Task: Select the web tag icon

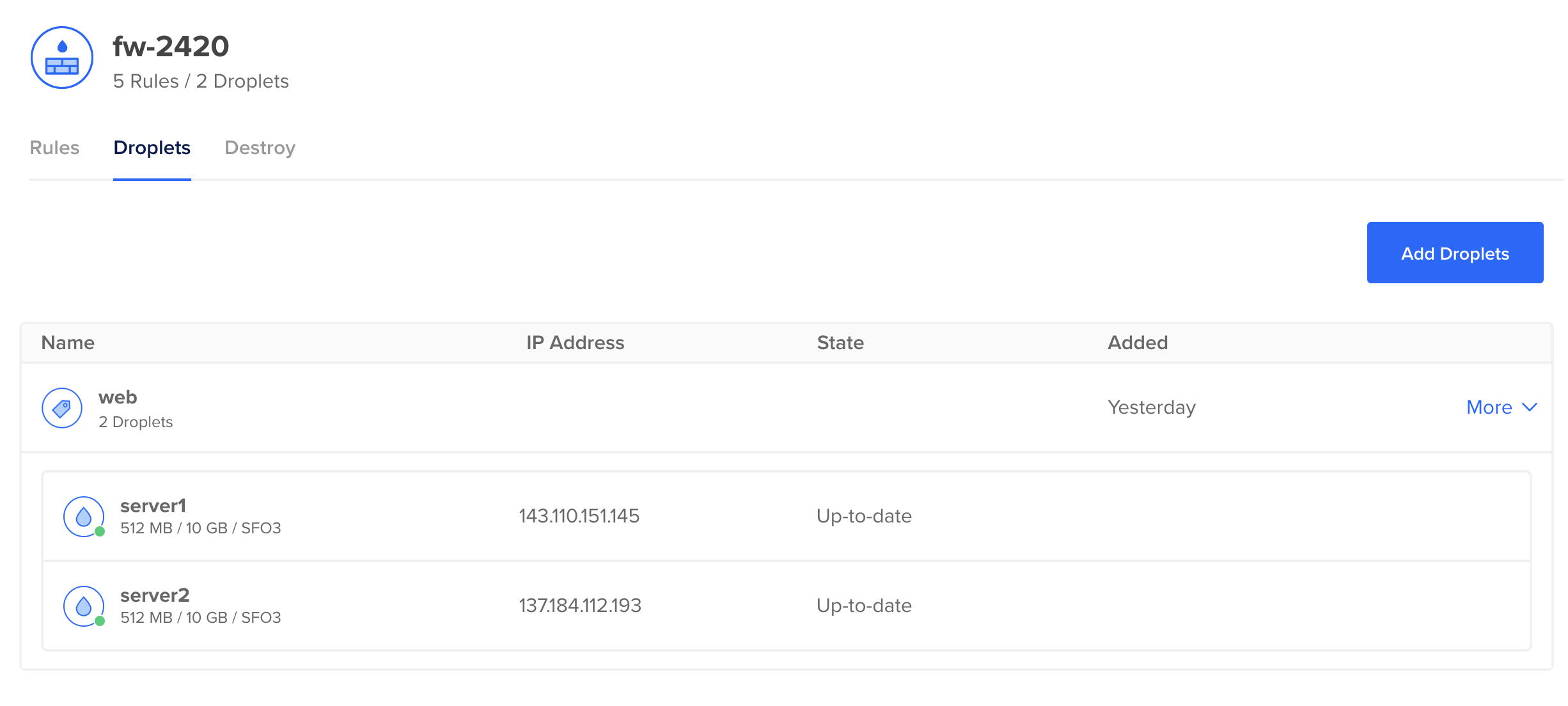Action: 61,407
